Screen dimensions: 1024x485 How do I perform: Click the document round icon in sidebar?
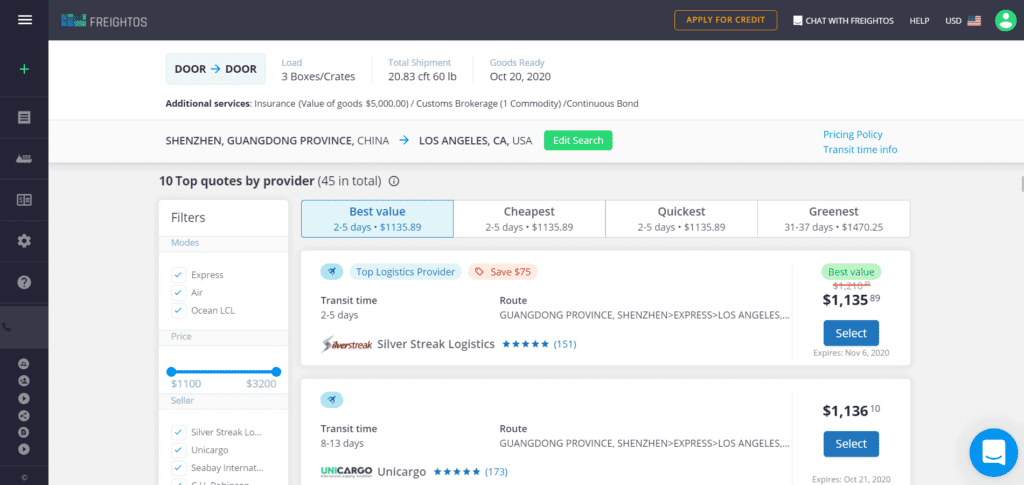click(x=24, y=431)
